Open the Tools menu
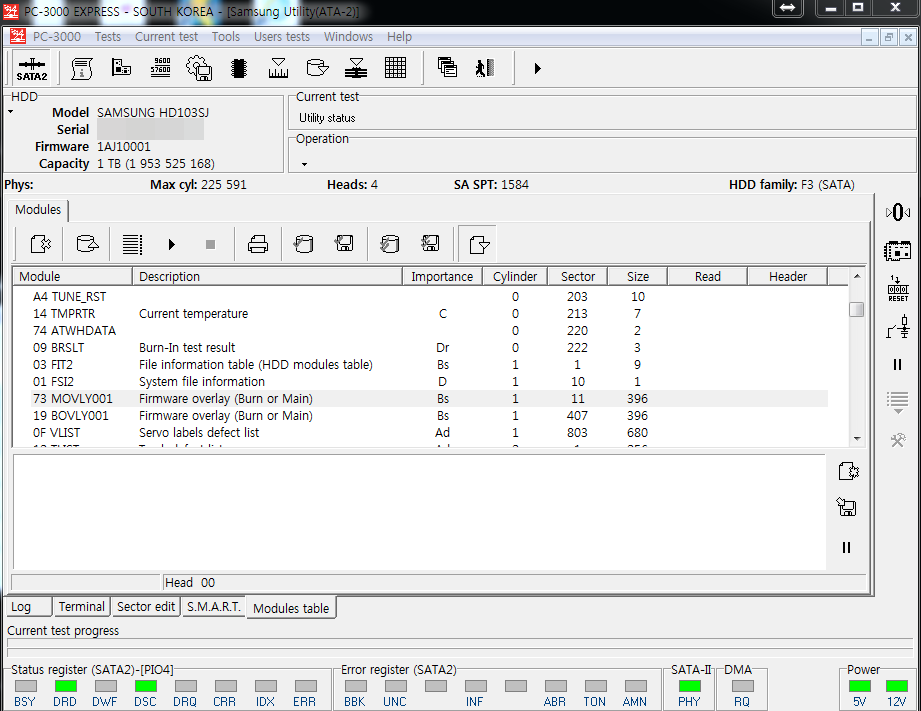921x711 pixels. 226,36
